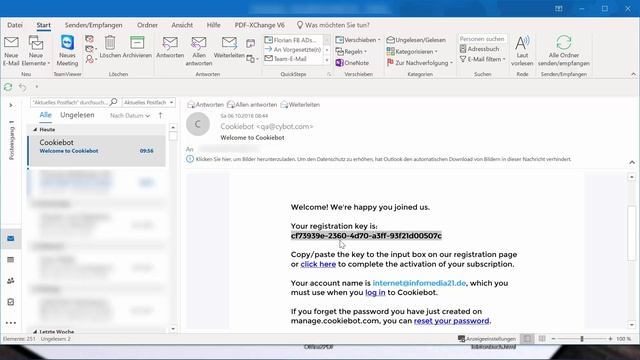640x360 pixels.
Task: Click the send/receive sync icon in quick access
Action: click(8, 87)
